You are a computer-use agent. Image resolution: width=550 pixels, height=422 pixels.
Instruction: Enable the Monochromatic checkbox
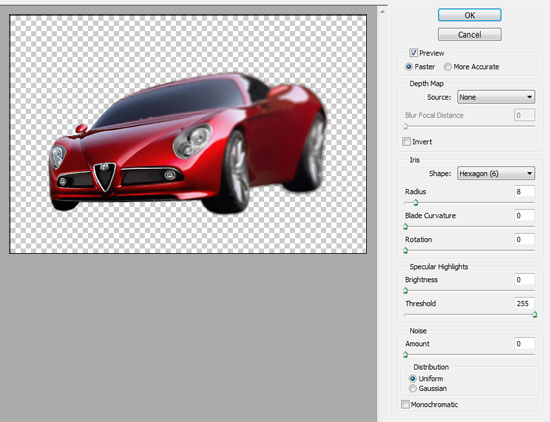click(405, 404)
